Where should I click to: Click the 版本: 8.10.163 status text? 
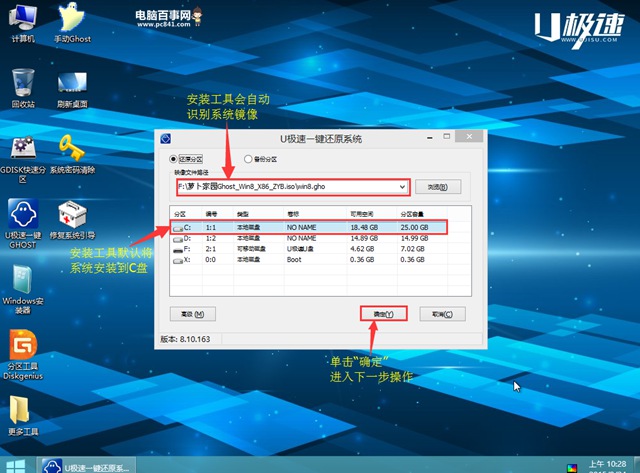185,339
